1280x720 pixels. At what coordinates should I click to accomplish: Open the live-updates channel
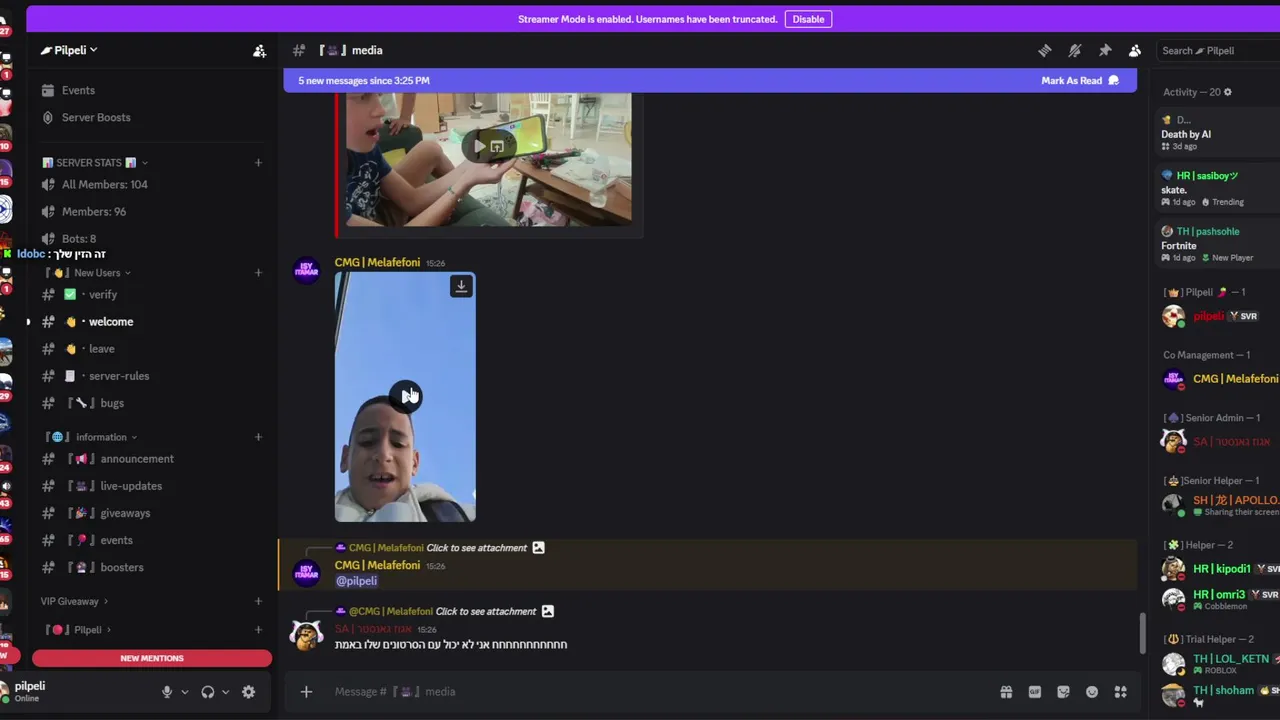point(150,485)
